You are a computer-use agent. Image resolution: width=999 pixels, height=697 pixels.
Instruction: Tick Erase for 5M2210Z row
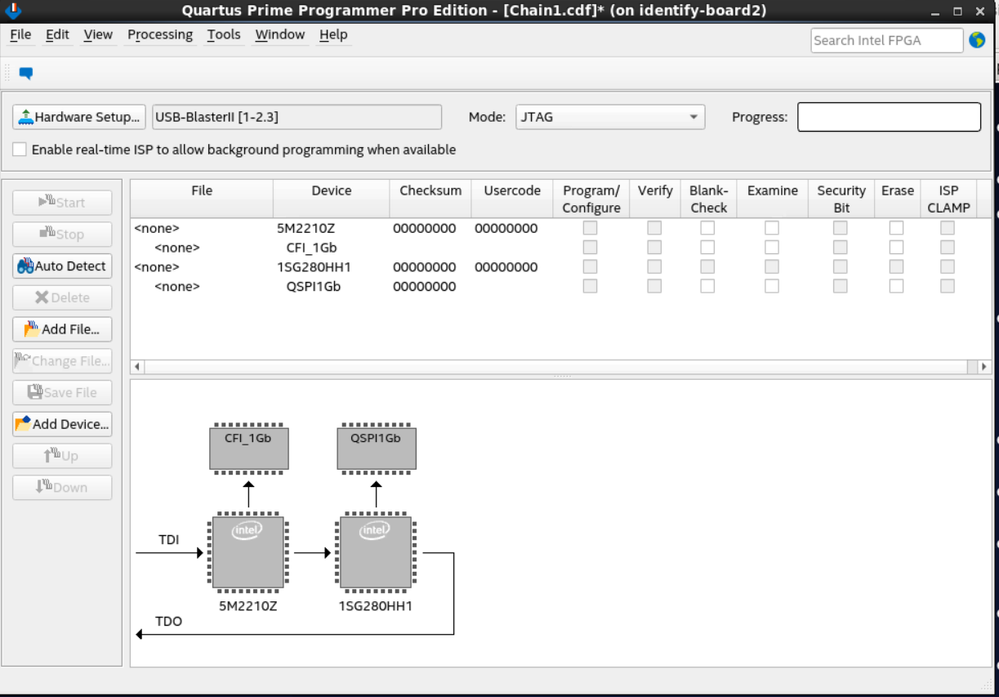click(896, 227)
